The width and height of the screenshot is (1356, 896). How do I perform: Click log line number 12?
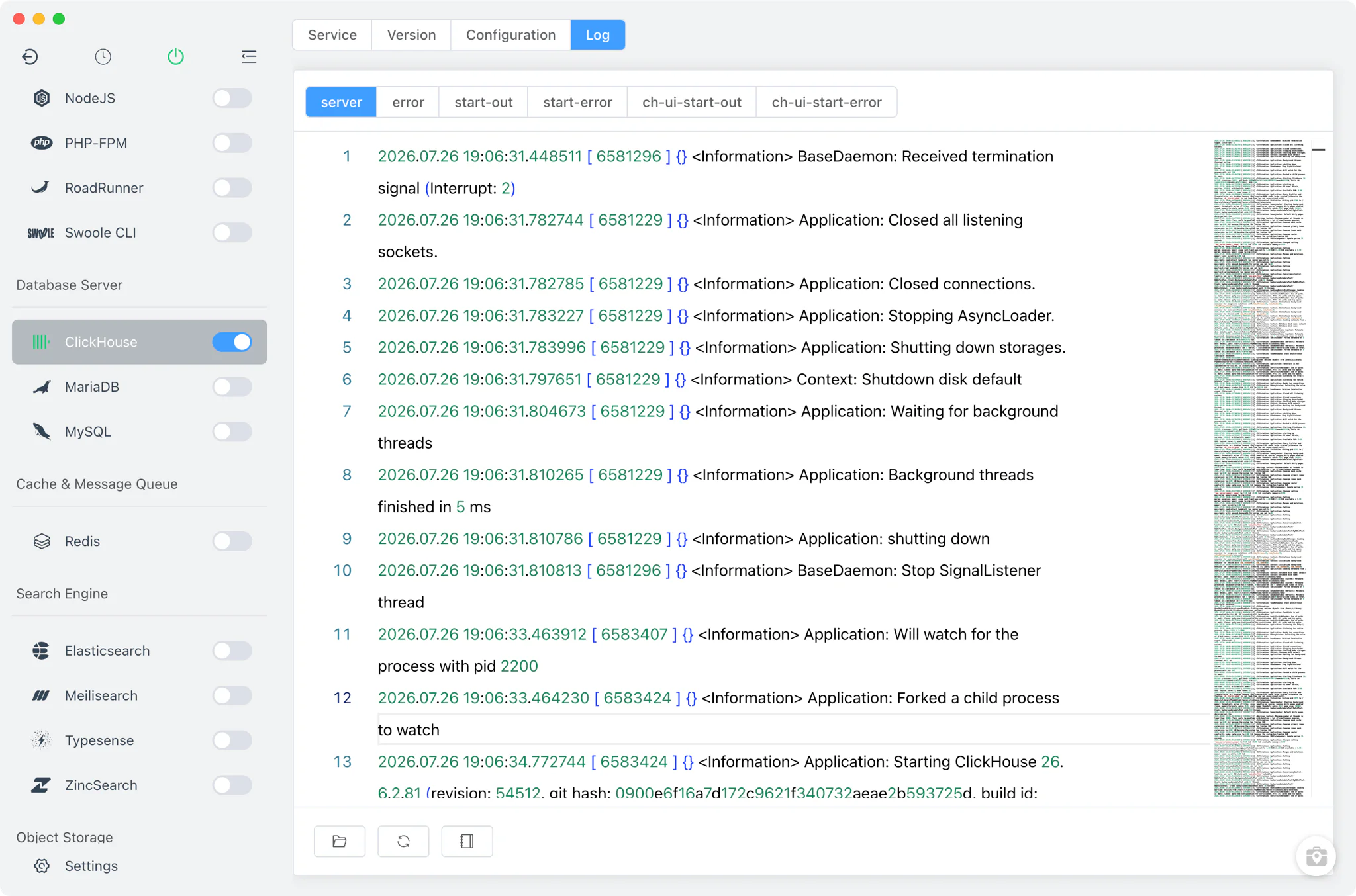coord(342,698)
